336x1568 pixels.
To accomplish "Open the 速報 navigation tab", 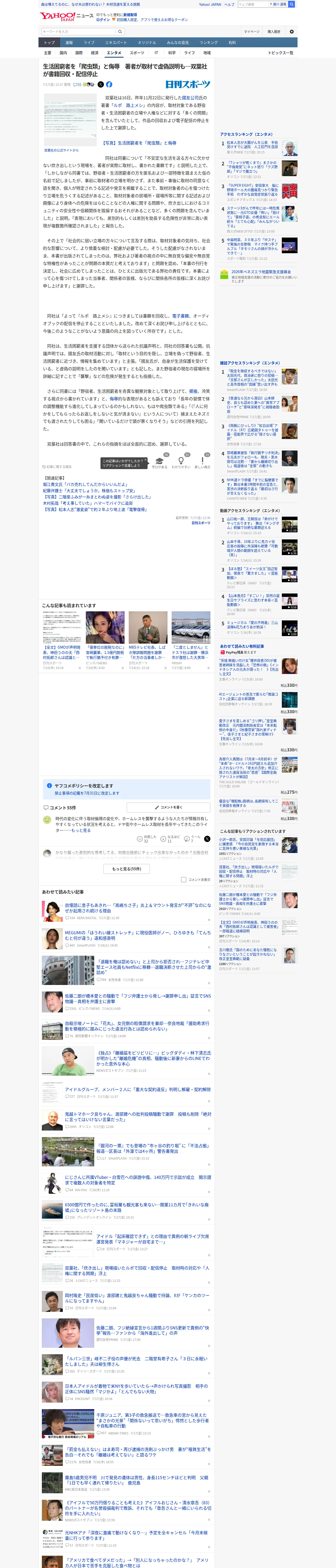I will 69,43.
